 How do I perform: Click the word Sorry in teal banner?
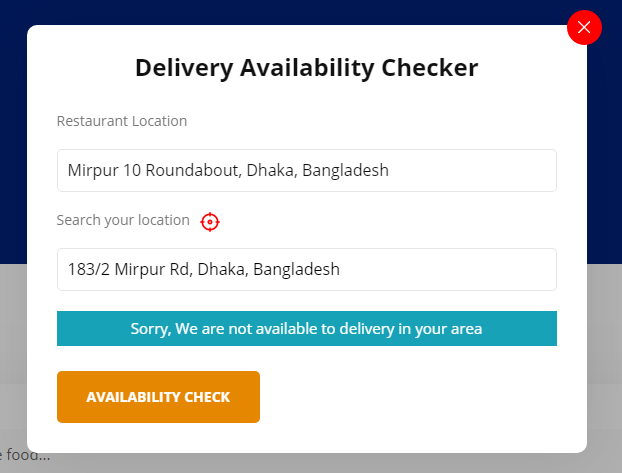[x=150, y=328]
